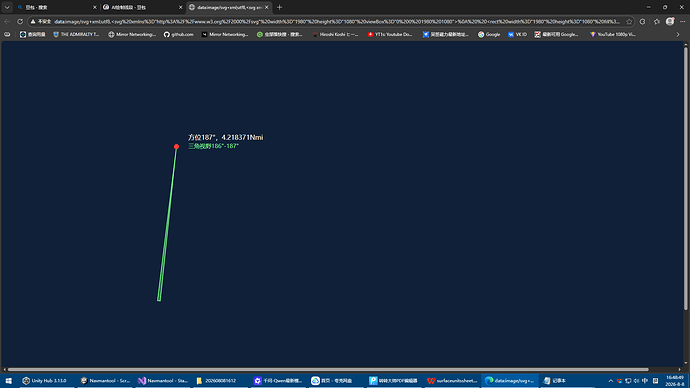Click the bearing 187° distance label
Image resolution: width=690 pixels, height=388 pixels.
(226, 137)
